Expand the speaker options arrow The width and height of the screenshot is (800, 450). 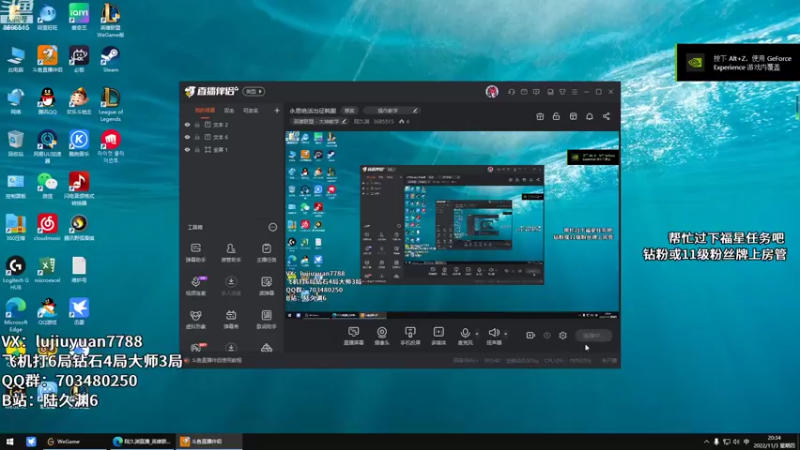click(506, 334)
